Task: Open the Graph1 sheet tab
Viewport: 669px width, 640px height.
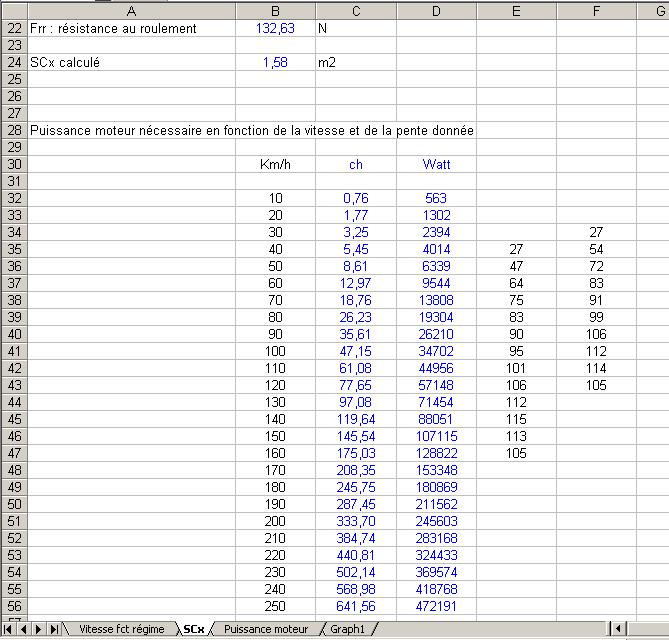Action: 347,630
